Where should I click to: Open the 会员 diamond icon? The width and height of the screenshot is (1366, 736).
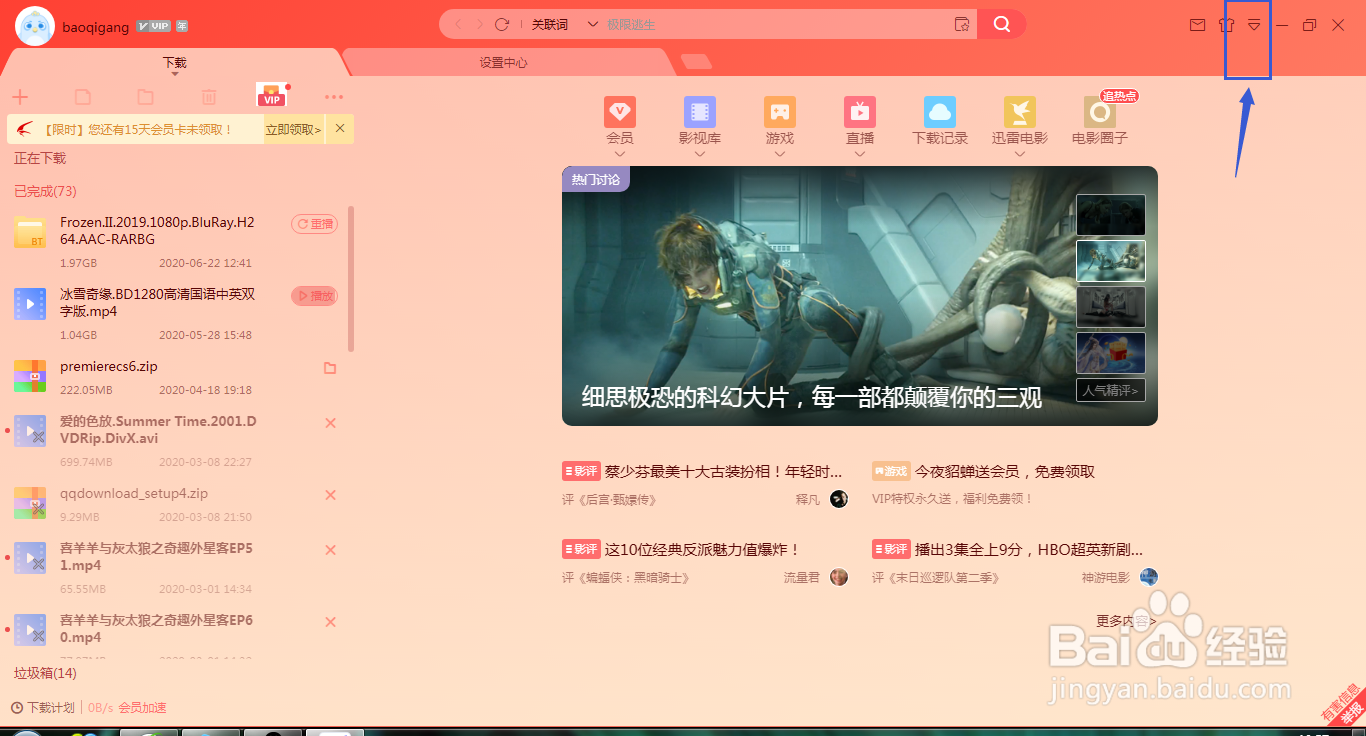[620, 111]
